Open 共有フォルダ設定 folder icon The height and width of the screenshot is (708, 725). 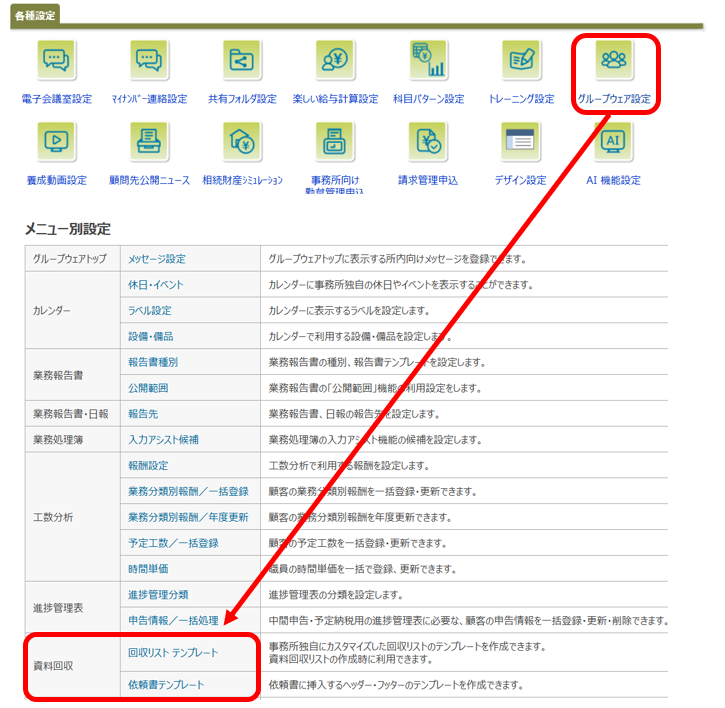coord(242,62)
